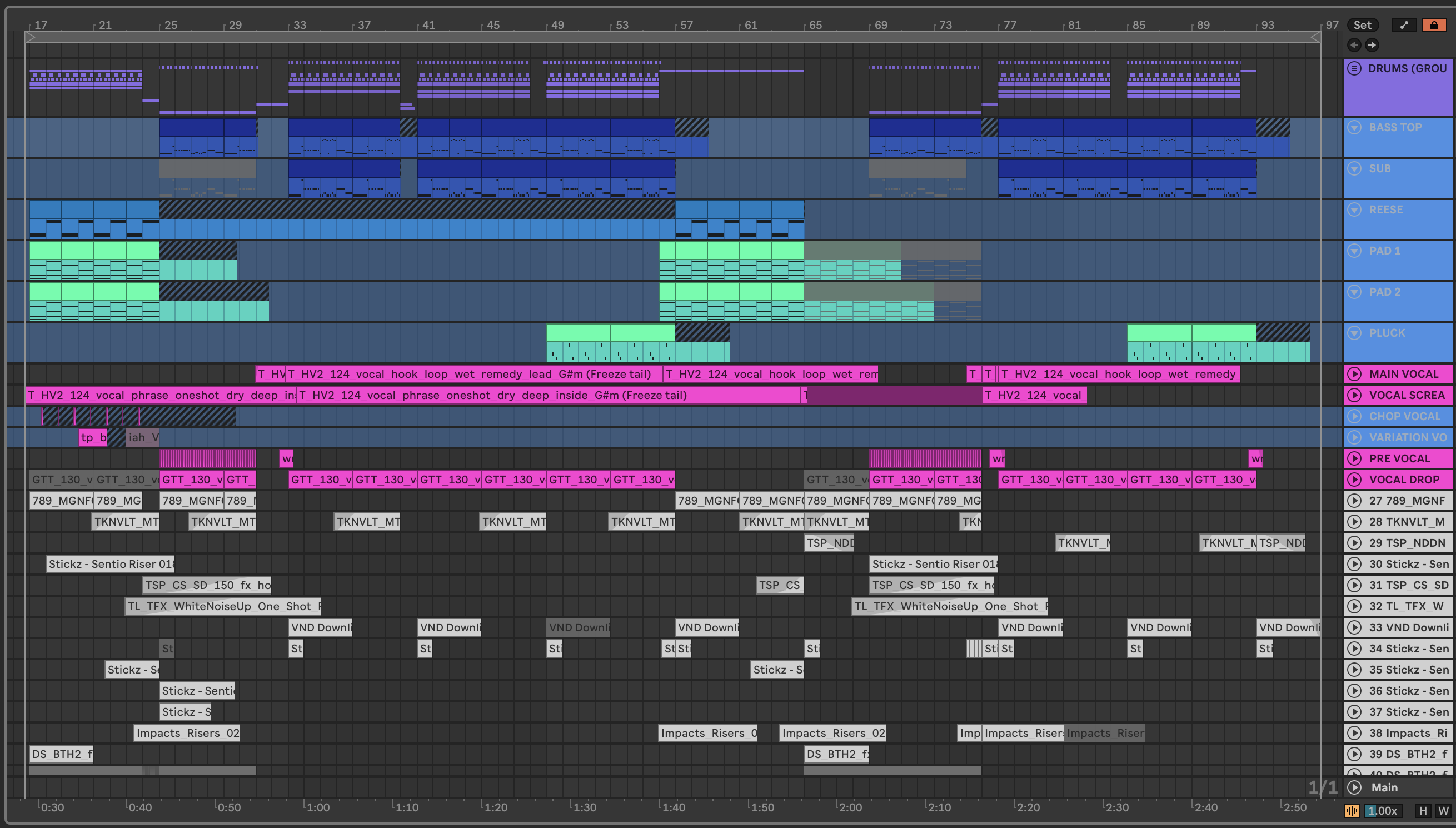Toggle Automation Mode button
The width and height of the screenshot is (1456, 828).
1404,24
